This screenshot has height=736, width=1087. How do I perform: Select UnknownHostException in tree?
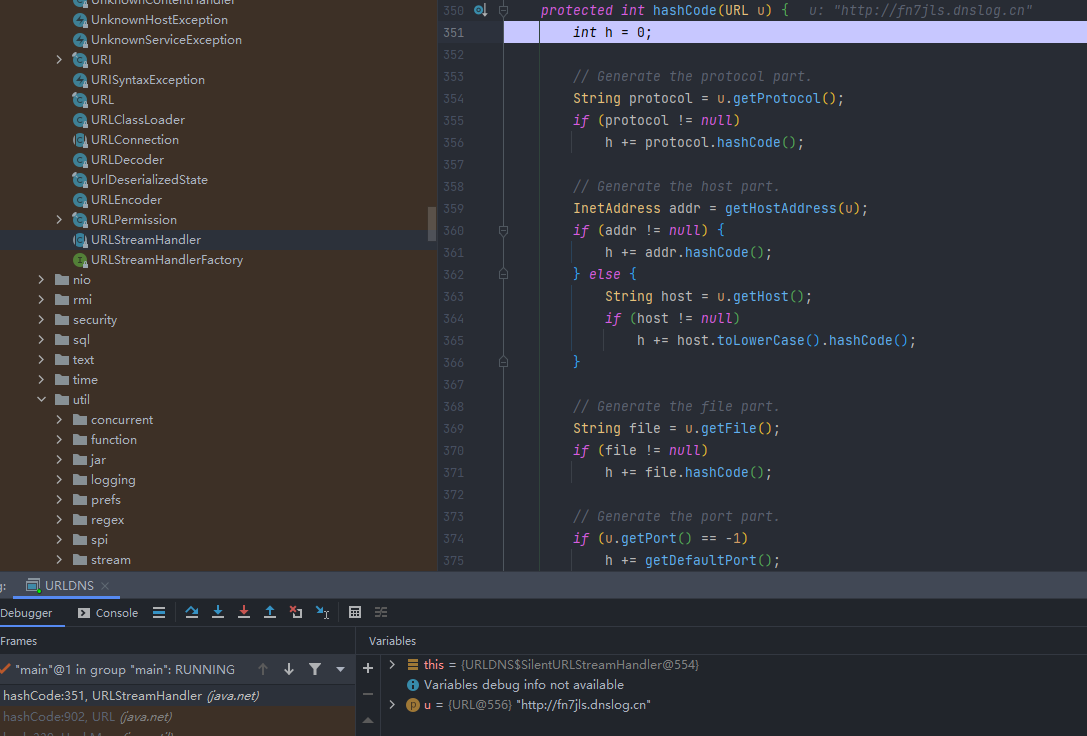pos(159,20)
